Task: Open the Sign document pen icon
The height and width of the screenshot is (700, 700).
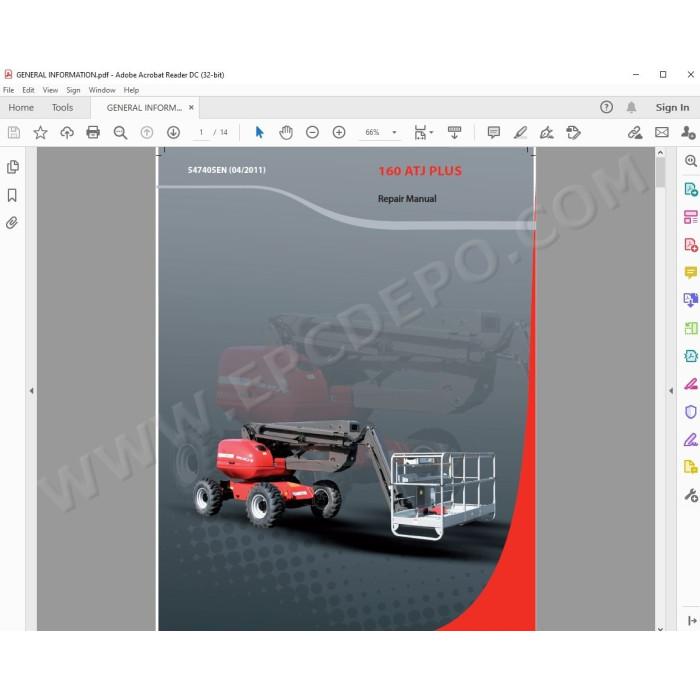Action: coord(546,133)
